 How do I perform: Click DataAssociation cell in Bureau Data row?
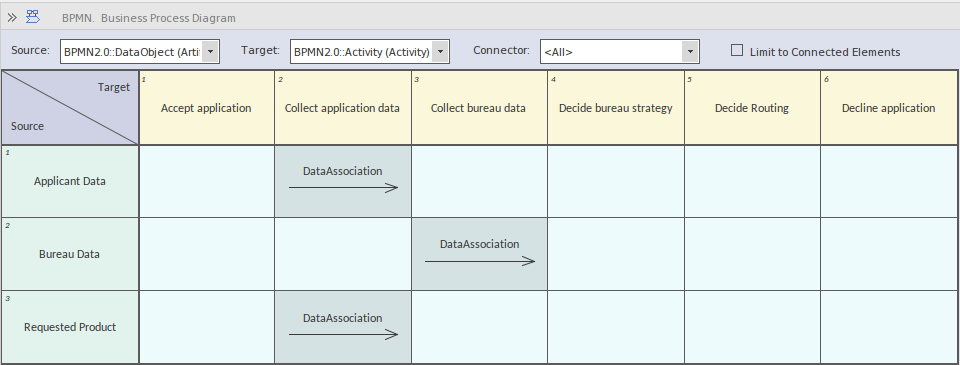click(x=479, y=254)
